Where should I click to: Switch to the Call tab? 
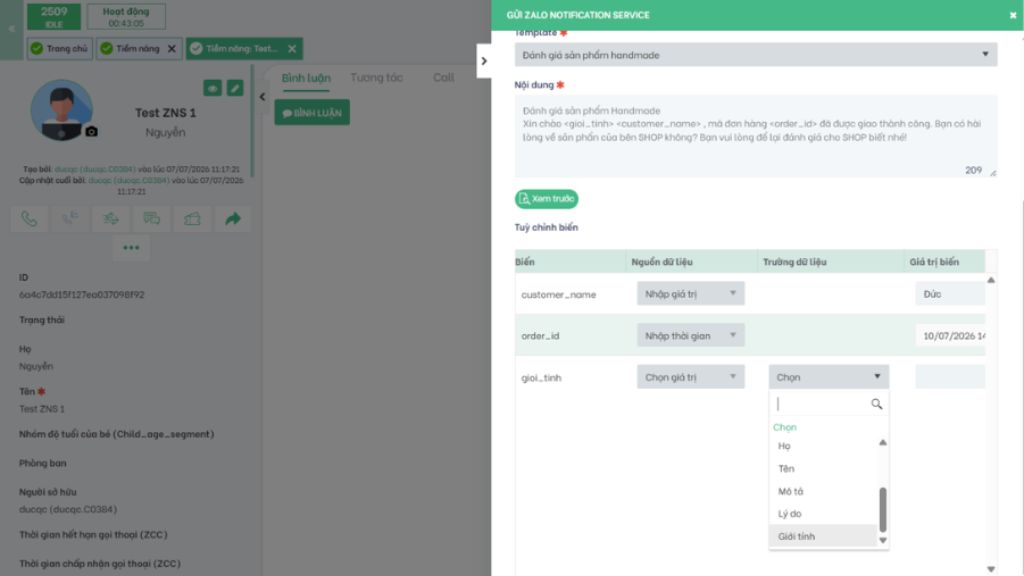point(443,78)
